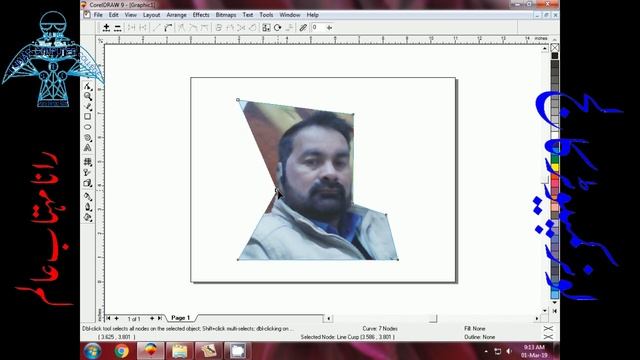Add page with plus after '1 of 1'
The image size is (640, 360).
pyautogui.click(x=152, y=318)
